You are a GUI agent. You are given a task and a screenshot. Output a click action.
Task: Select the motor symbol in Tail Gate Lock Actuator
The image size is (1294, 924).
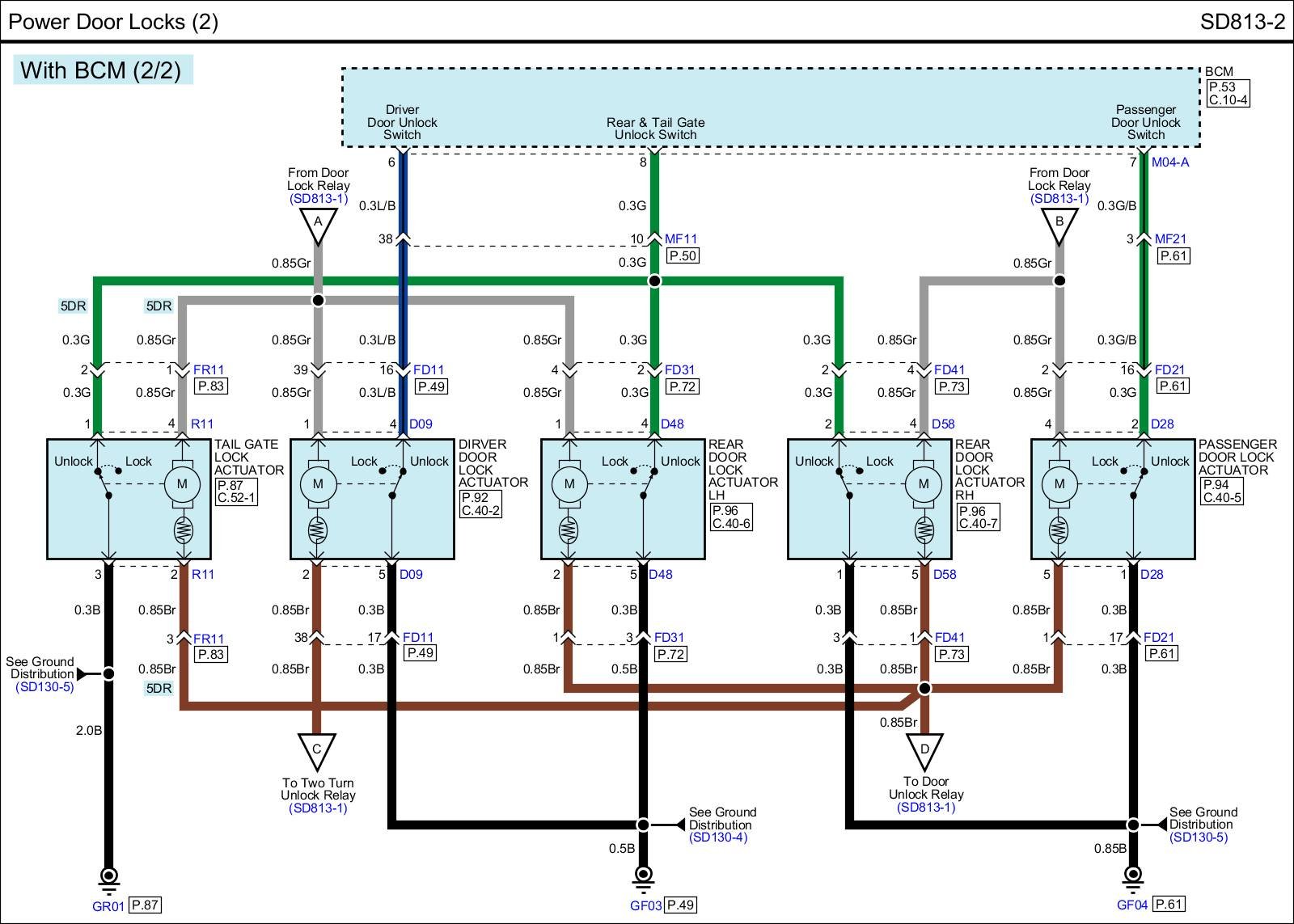click(x=182, y=484)
